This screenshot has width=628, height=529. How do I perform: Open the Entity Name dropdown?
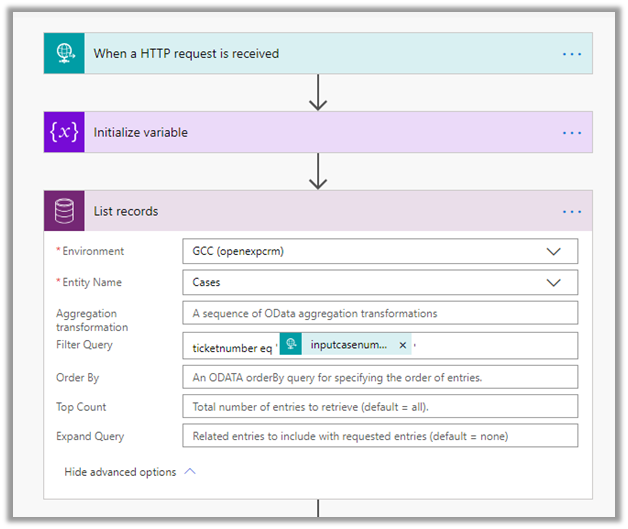click(x=553, y=283)
